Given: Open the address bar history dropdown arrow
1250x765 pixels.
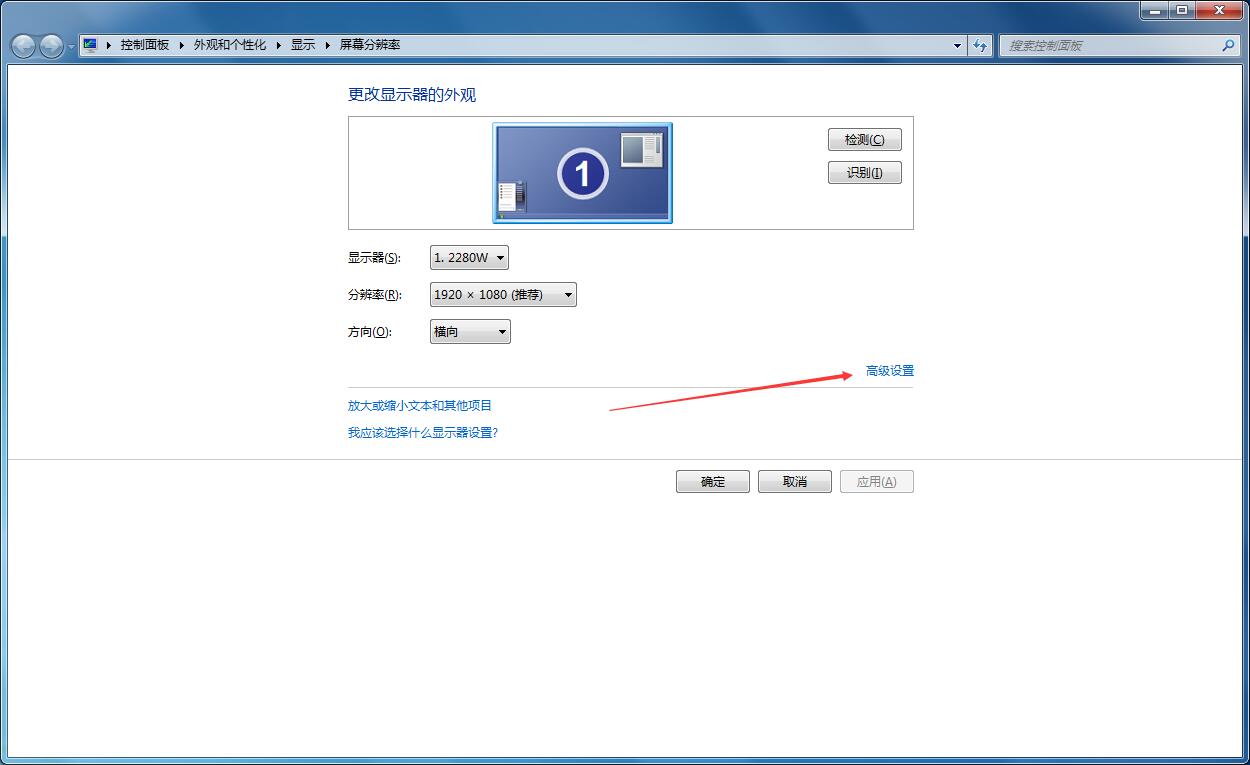Looking at the screenshot, I should (x=957, y=45).
